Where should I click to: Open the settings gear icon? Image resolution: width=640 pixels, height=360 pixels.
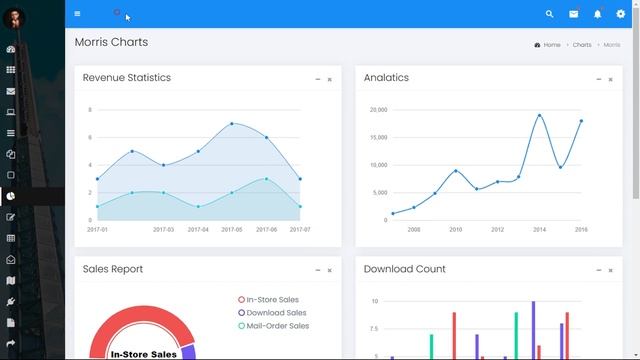620,14
